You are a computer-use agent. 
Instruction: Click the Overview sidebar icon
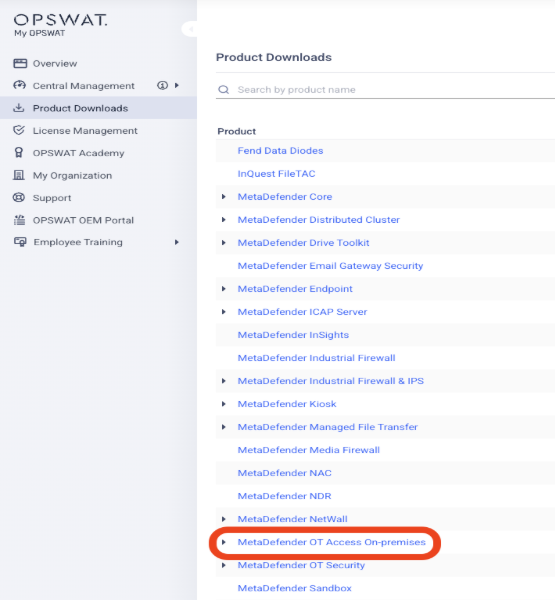click(20, 63)
